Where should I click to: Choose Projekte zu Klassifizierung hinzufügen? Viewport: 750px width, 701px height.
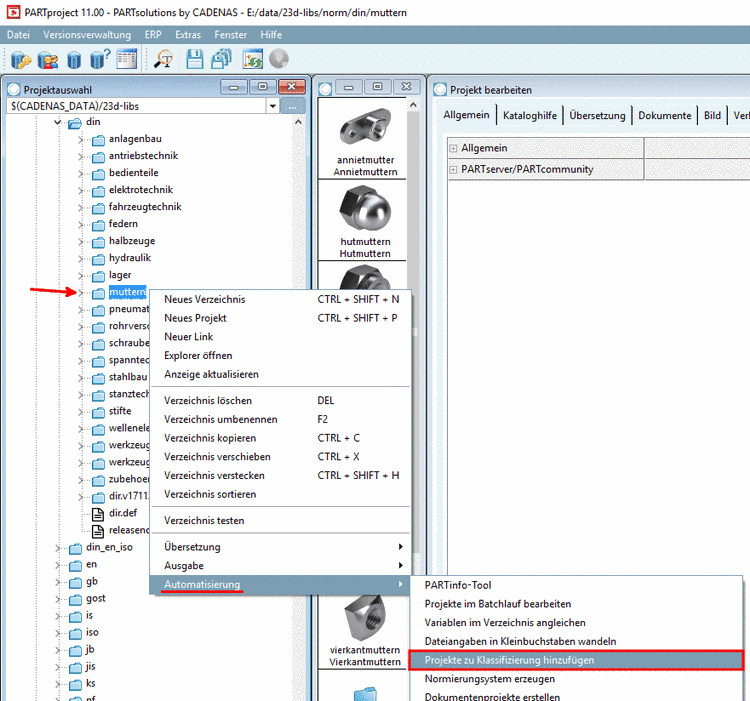pyautogui.click(x=576, y=660)
